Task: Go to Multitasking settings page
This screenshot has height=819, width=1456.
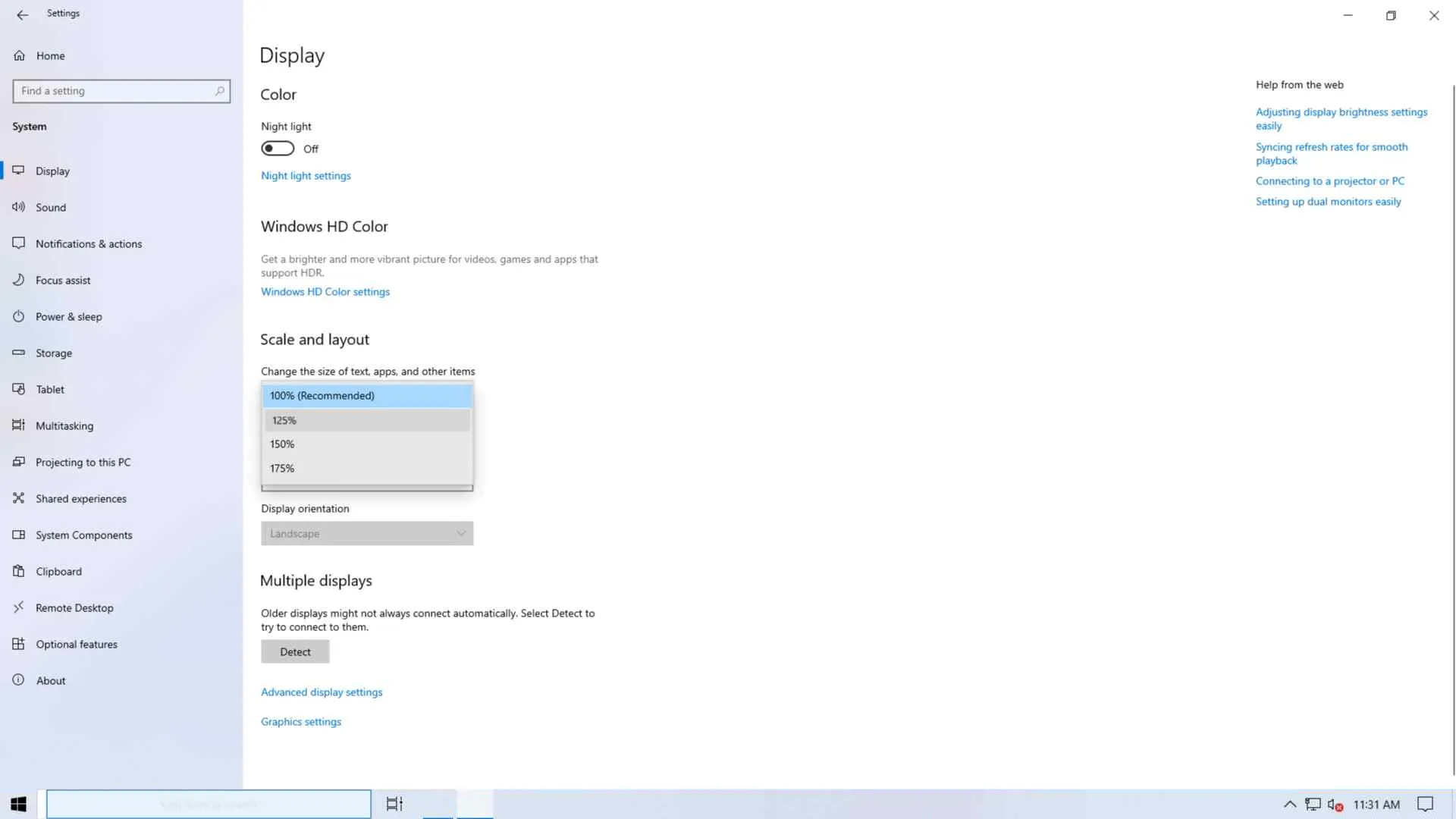Action: pos(64,426)
